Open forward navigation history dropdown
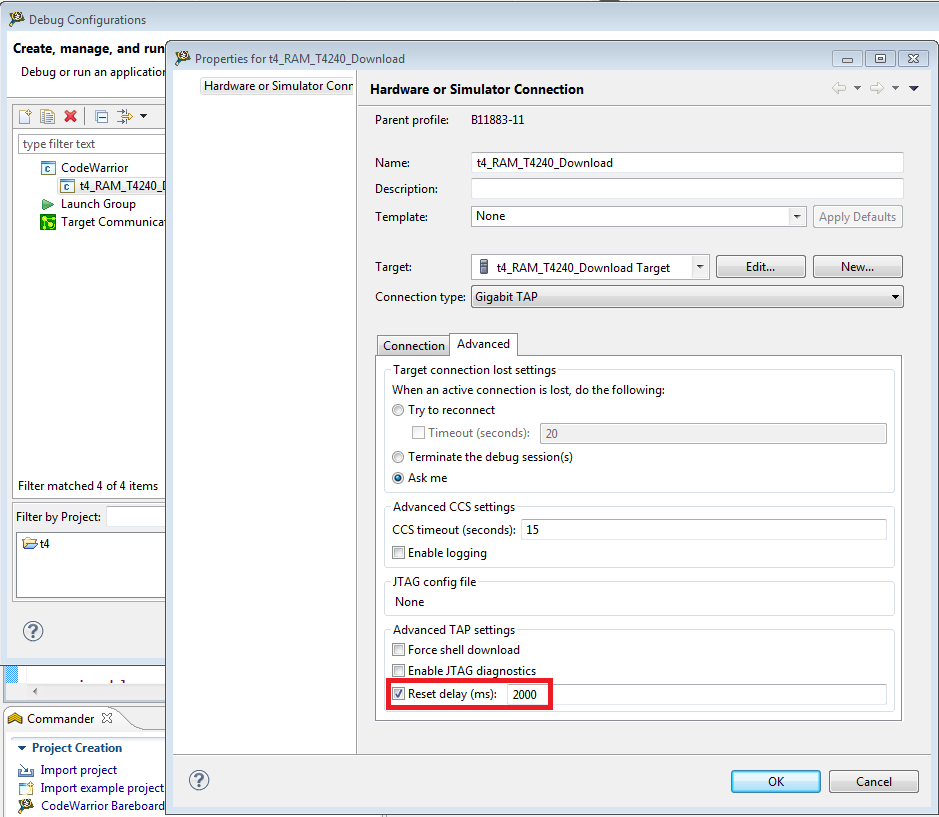The height and width of the screenshot is (817, 939). tap(895, 88)
